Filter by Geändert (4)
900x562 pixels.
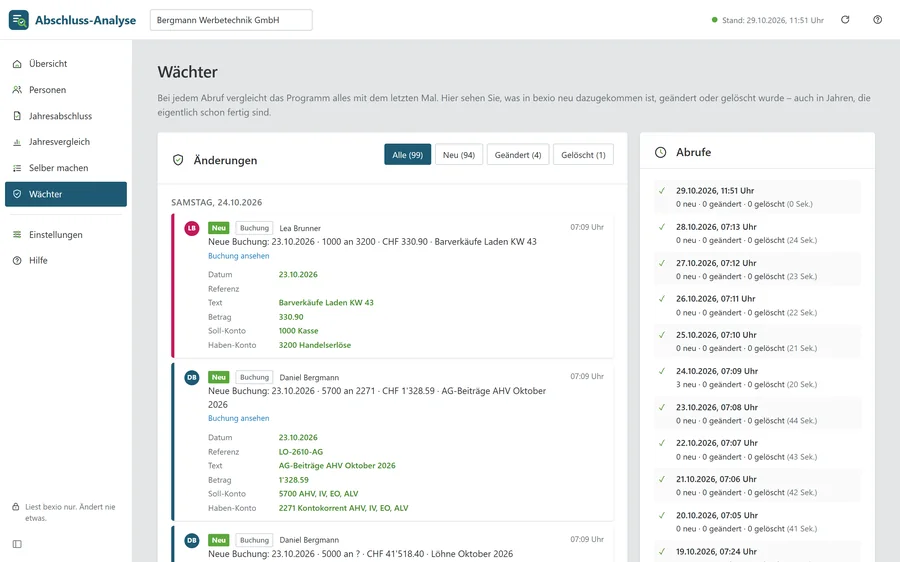(518, 154)
